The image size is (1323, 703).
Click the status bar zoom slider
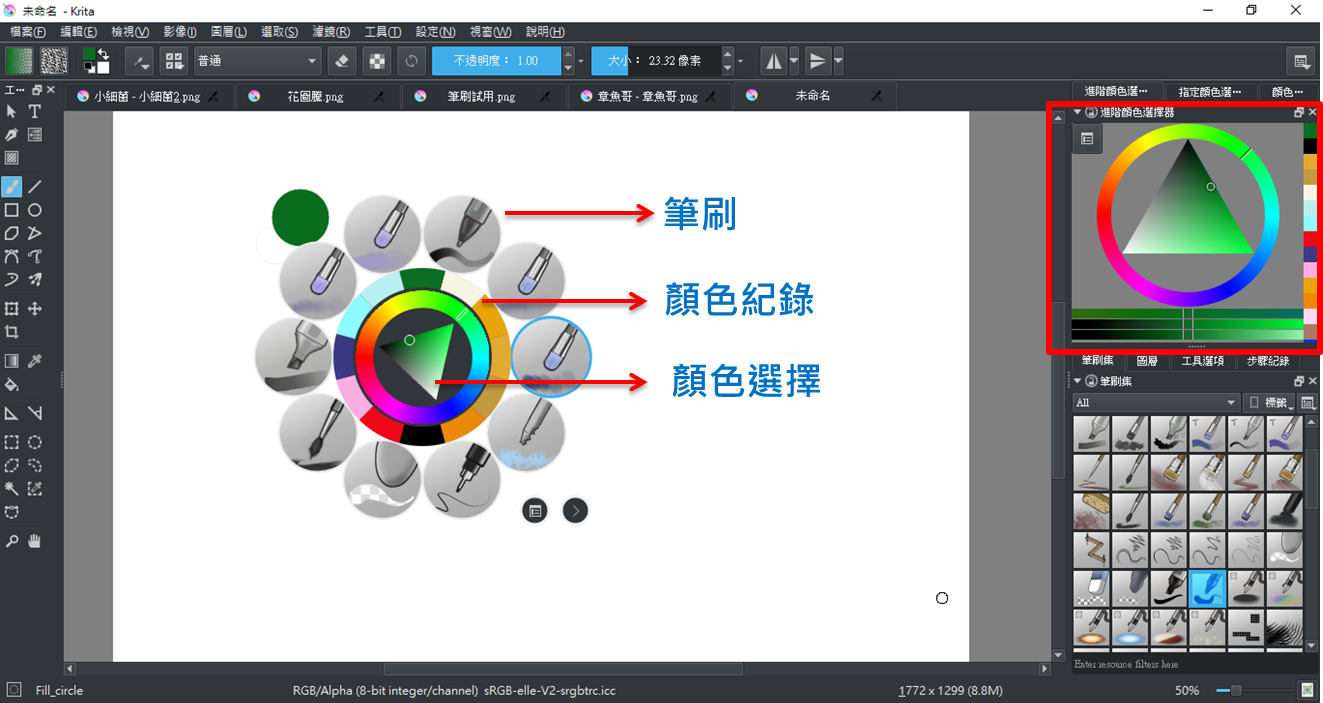click(x=1254, y=690)
